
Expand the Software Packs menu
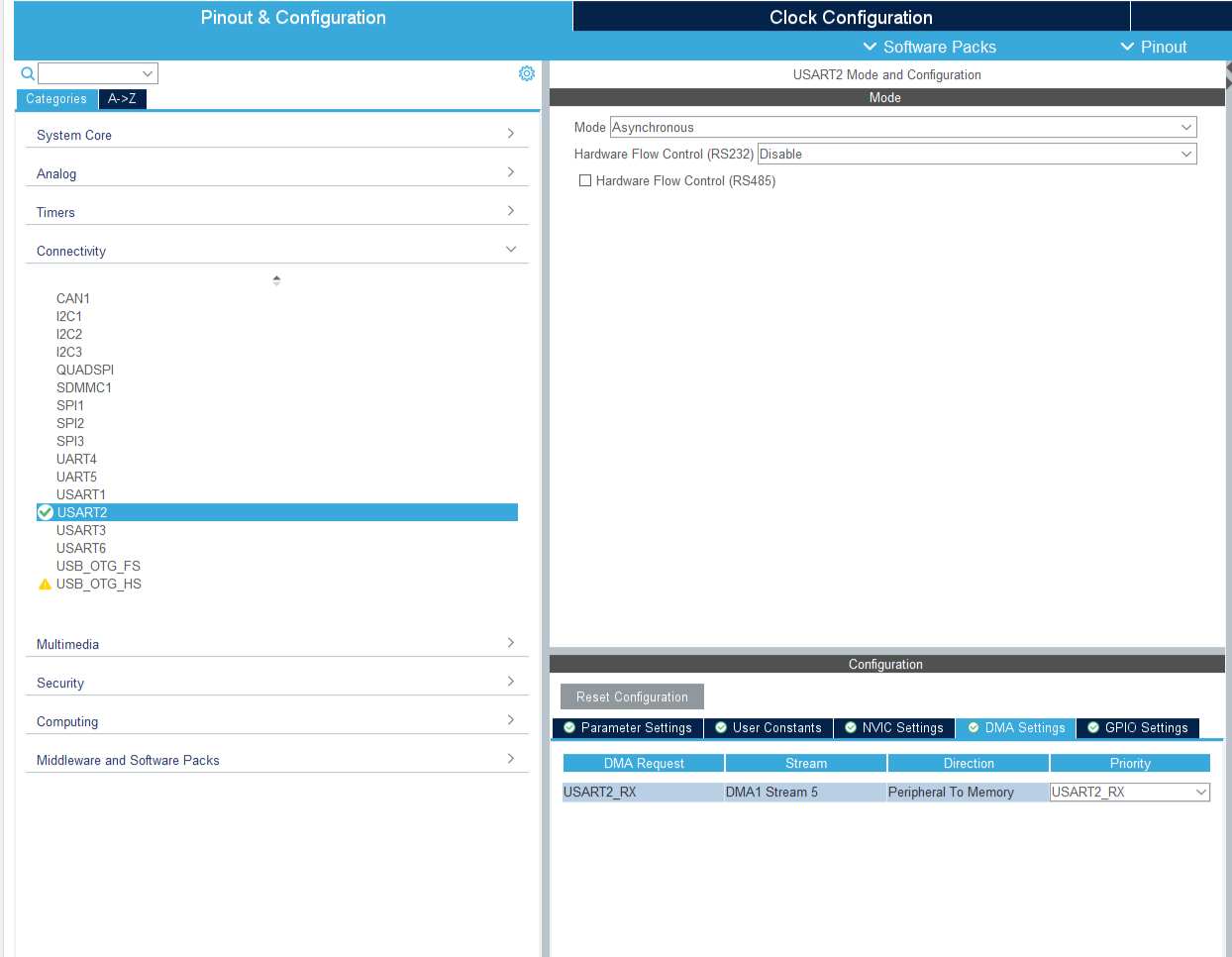tap(929, 47)
